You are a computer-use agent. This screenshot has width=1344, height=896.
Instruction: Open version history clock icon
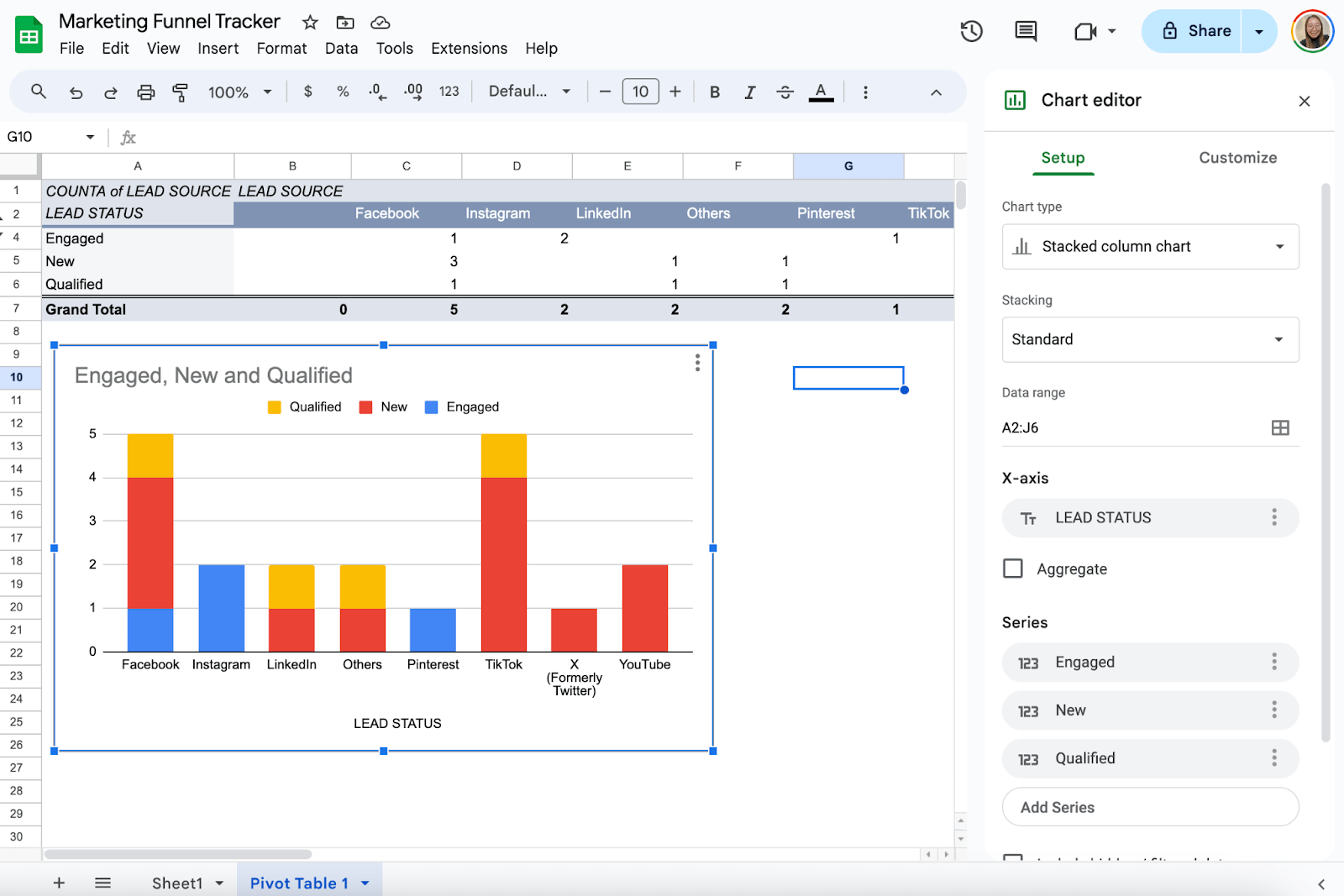pyautogui.click(x=972, y=31)
